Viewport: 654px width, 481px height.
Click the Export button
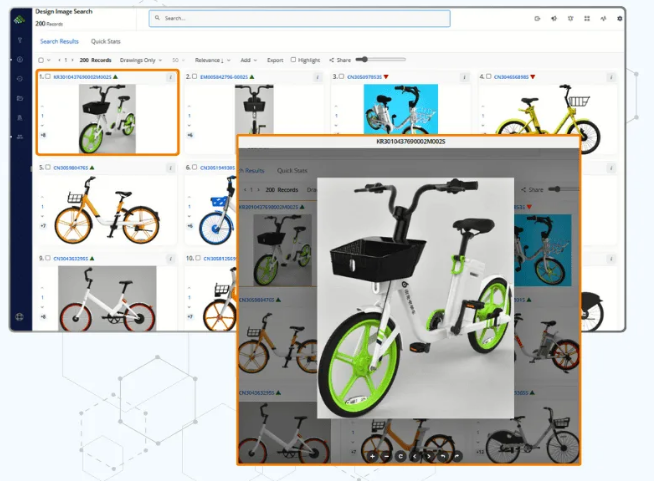275,60
